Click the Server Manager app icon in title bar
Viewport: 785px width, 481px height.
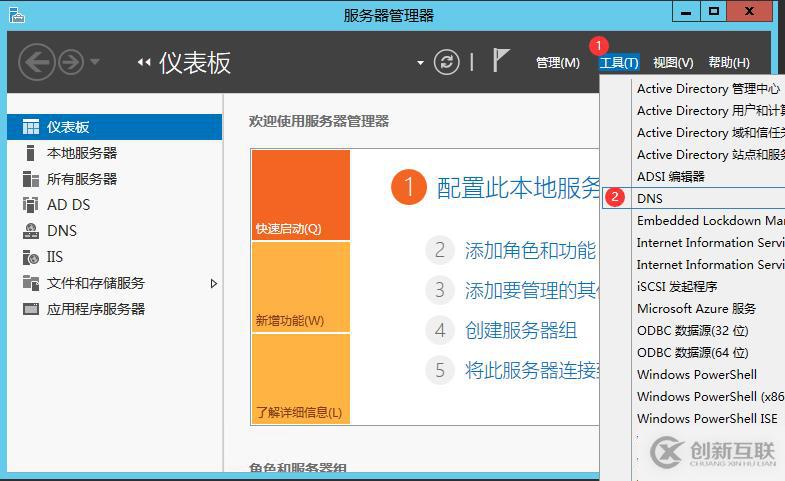tap(17, 15)
